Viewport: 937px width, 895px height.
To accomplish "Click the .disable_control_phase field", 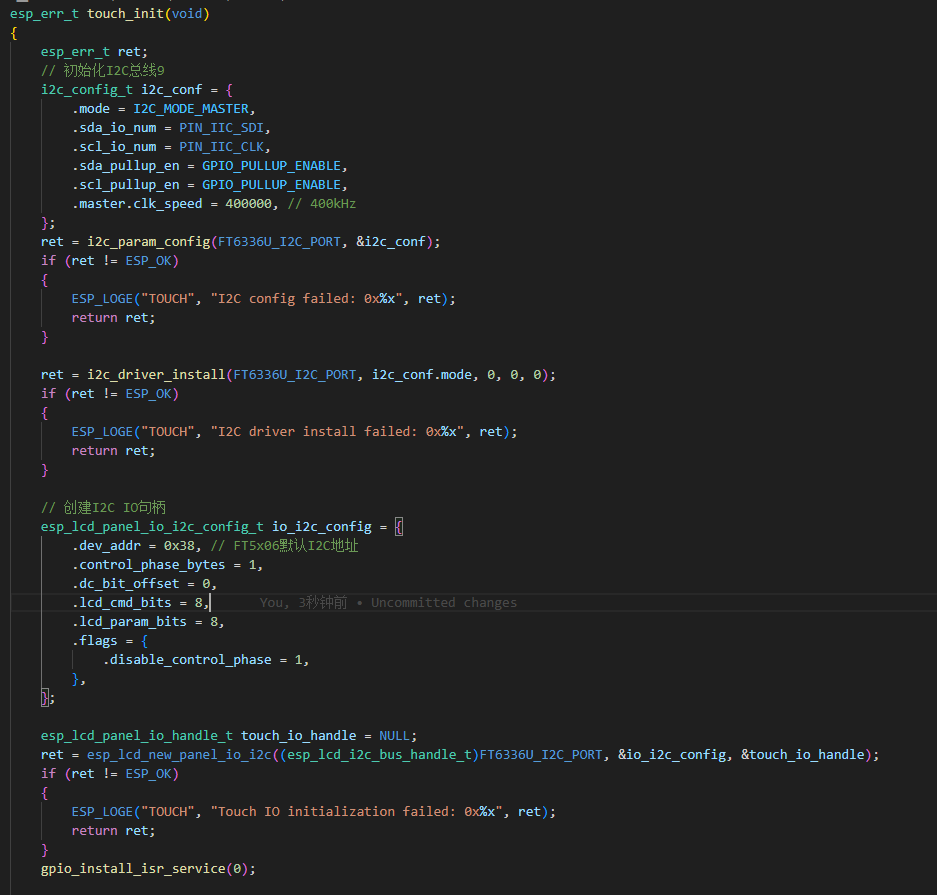I will click(187, 660).
